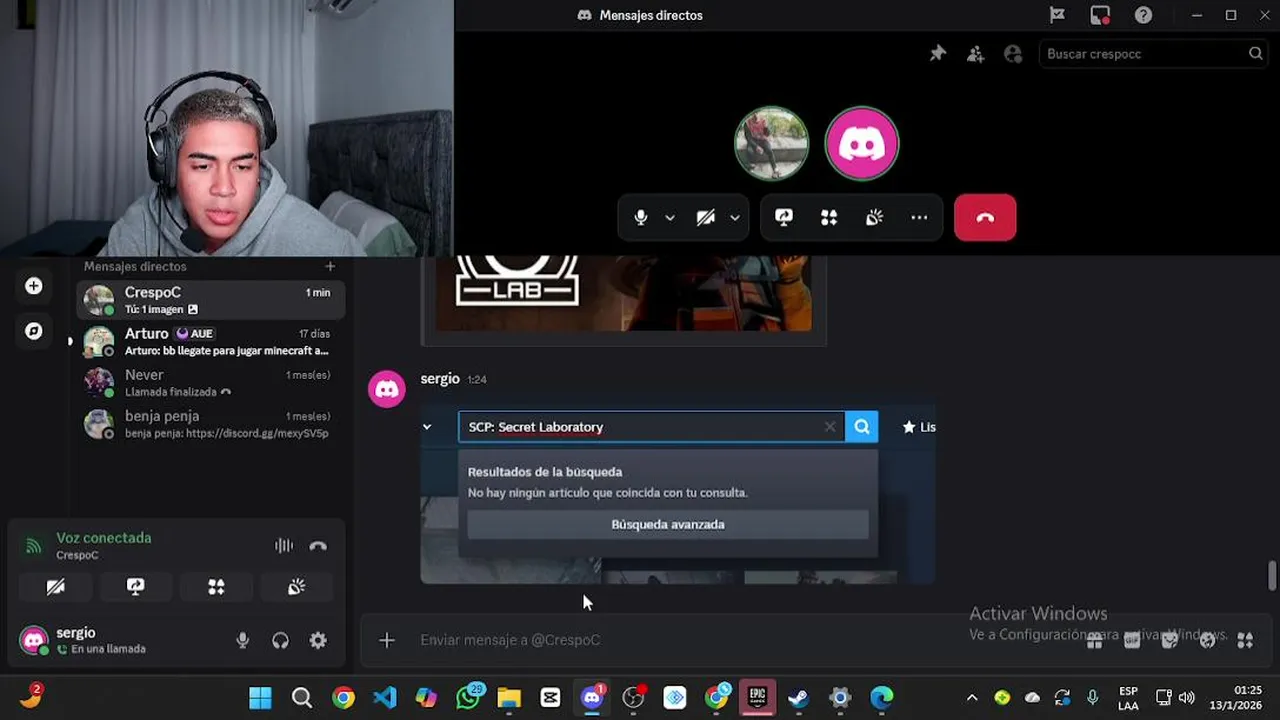
Task: Open volume control in system tray
Action: coord(1187,698)
